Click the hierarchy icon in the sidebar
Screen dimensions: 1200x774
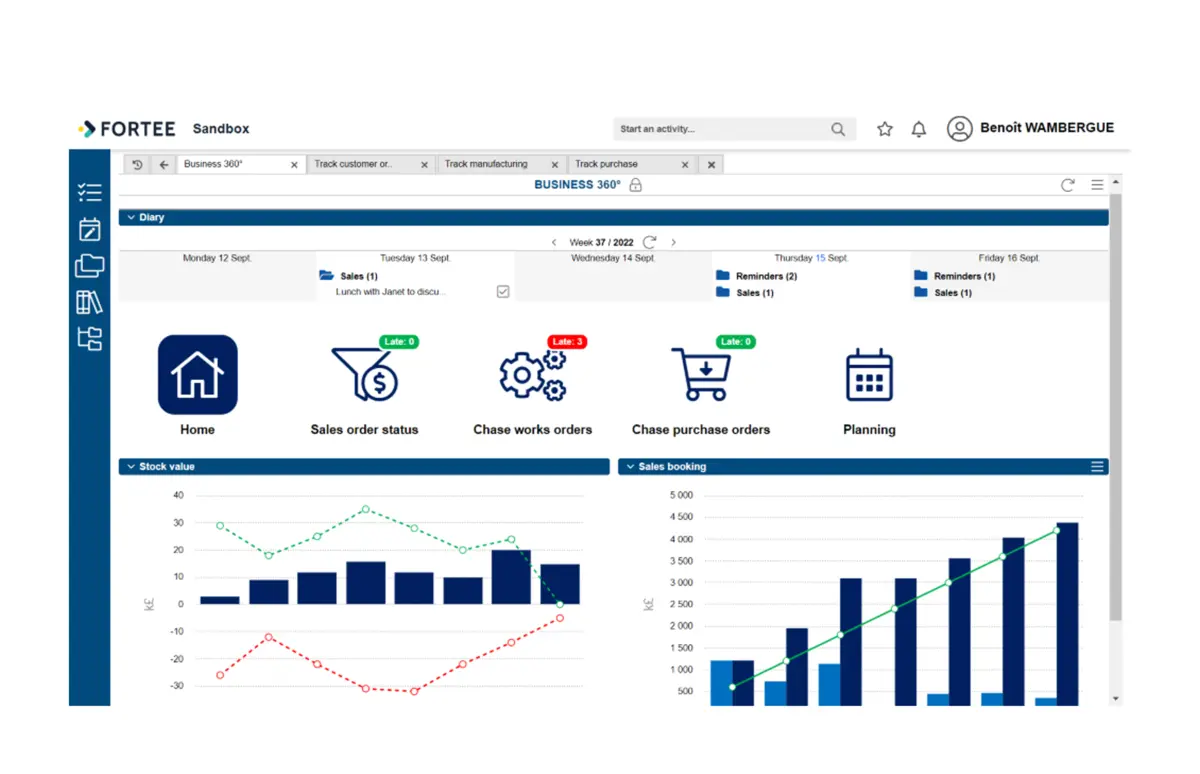pos(89,339)
